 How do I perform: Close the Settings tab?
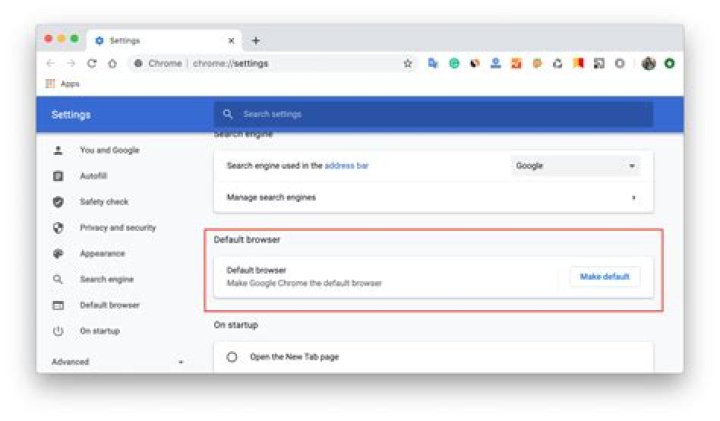pyautogui.click(x=231, y=40)
